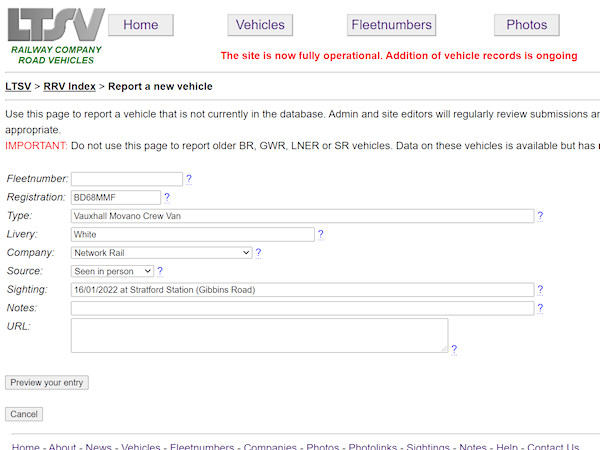Click help question mark beside Notes field
Image resolution: width=600 pixels, height=450 pixels.
540,308
